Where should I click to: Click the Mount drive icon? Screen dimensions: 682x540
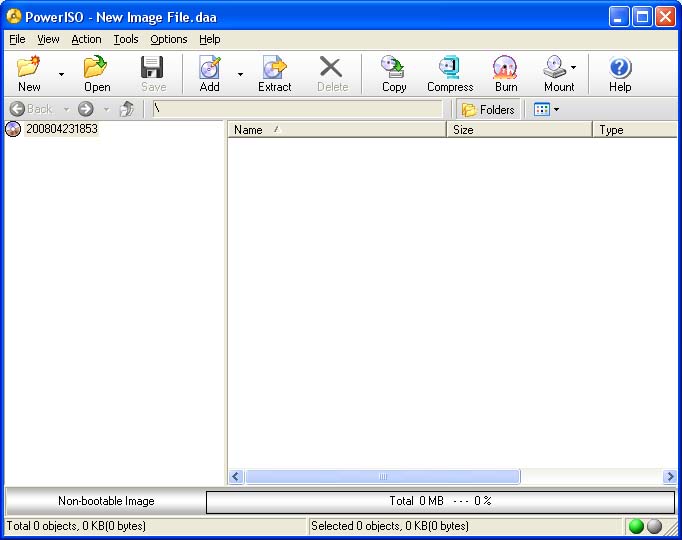[x=555, y=67]
